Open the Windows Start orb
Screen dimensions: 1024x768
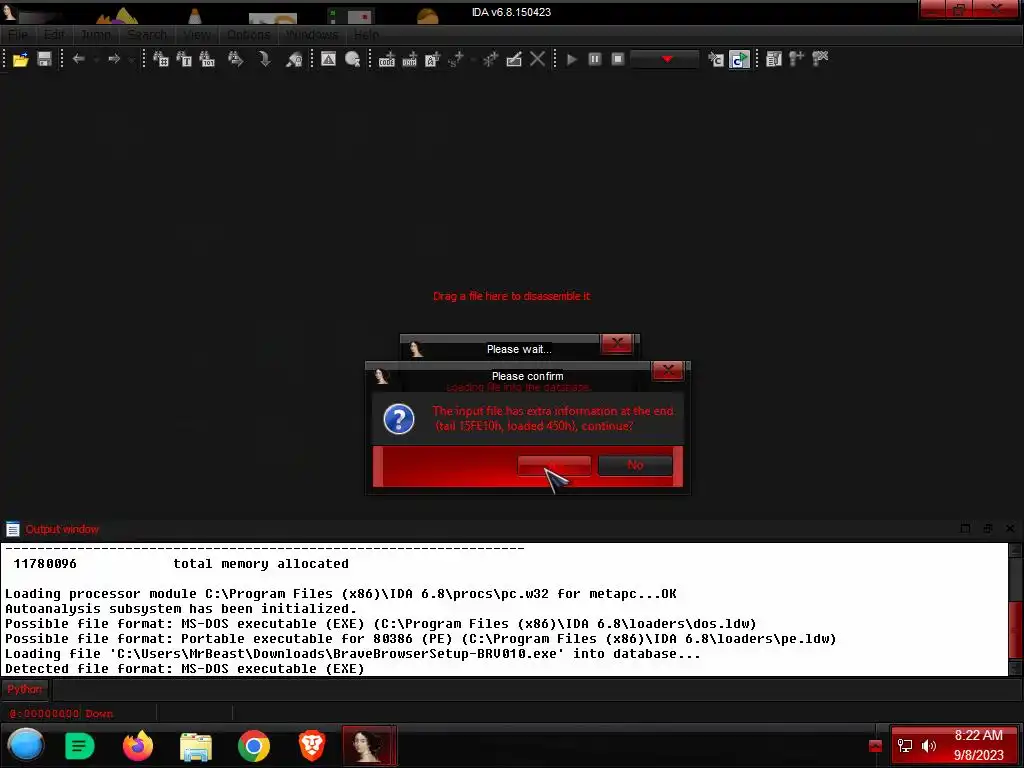pos(25,745)
